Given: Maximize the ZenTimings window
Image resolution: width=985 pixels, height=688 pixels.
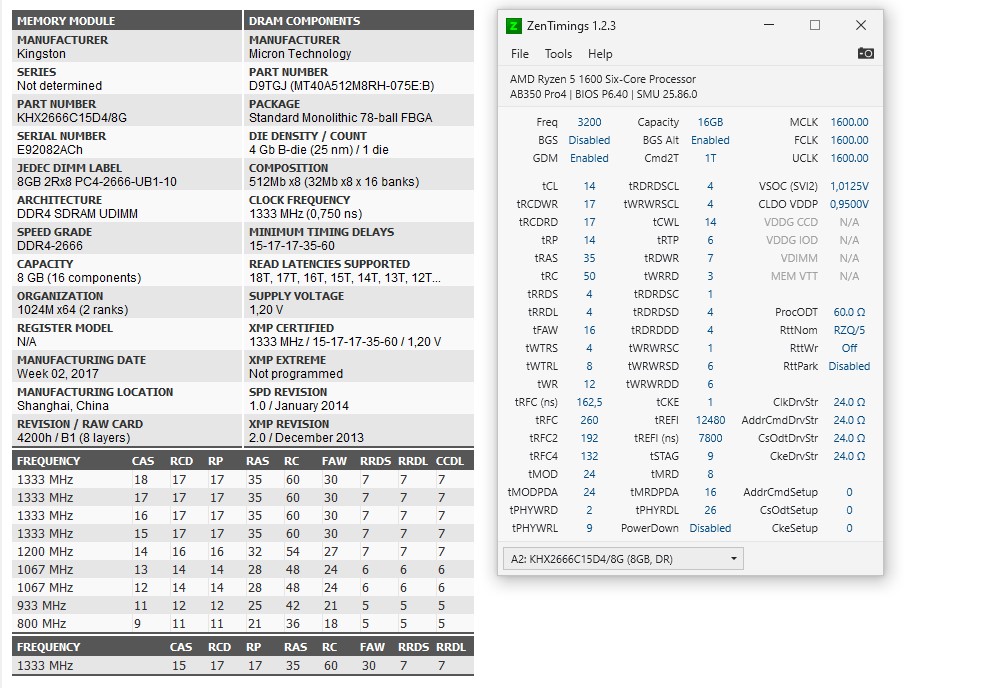Looking at the screenshot, I should tap(815, 25).
